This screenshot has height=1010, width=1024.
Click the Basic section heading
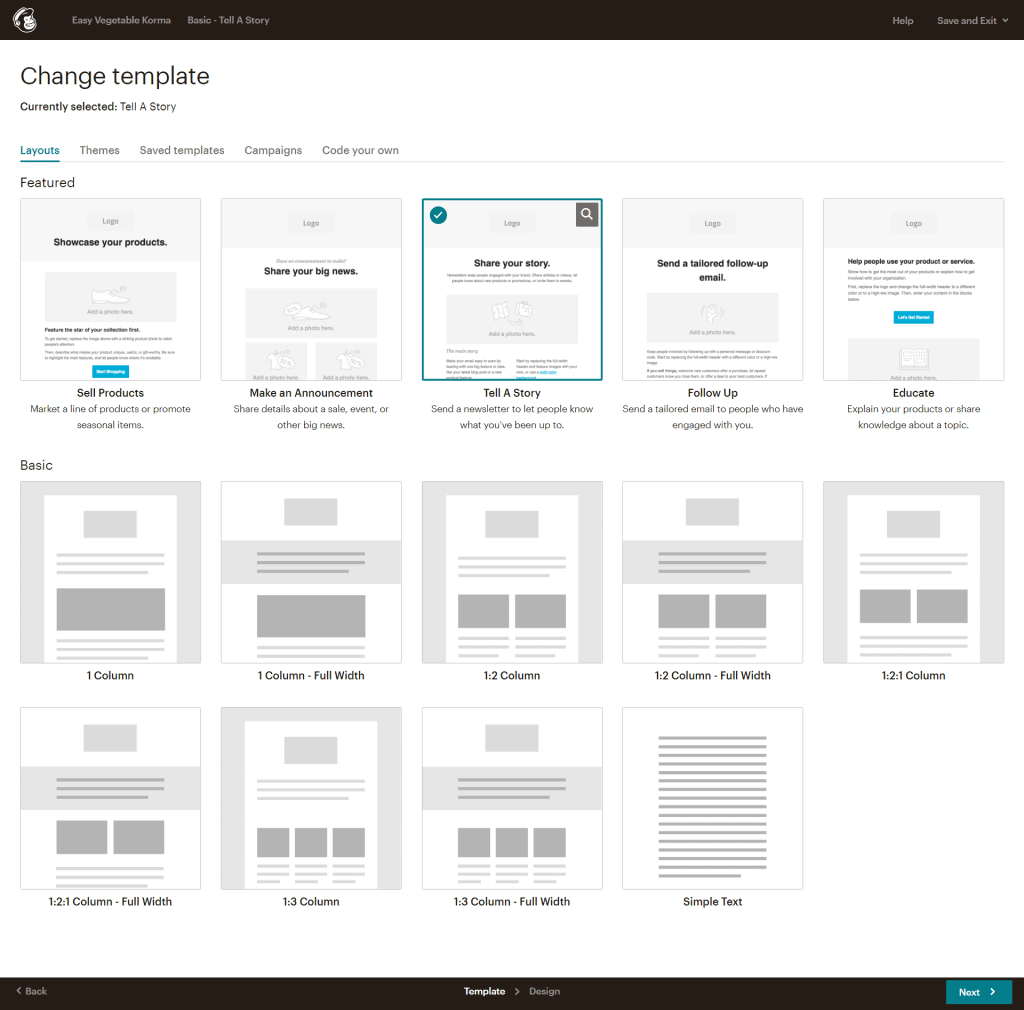(37, 466)
